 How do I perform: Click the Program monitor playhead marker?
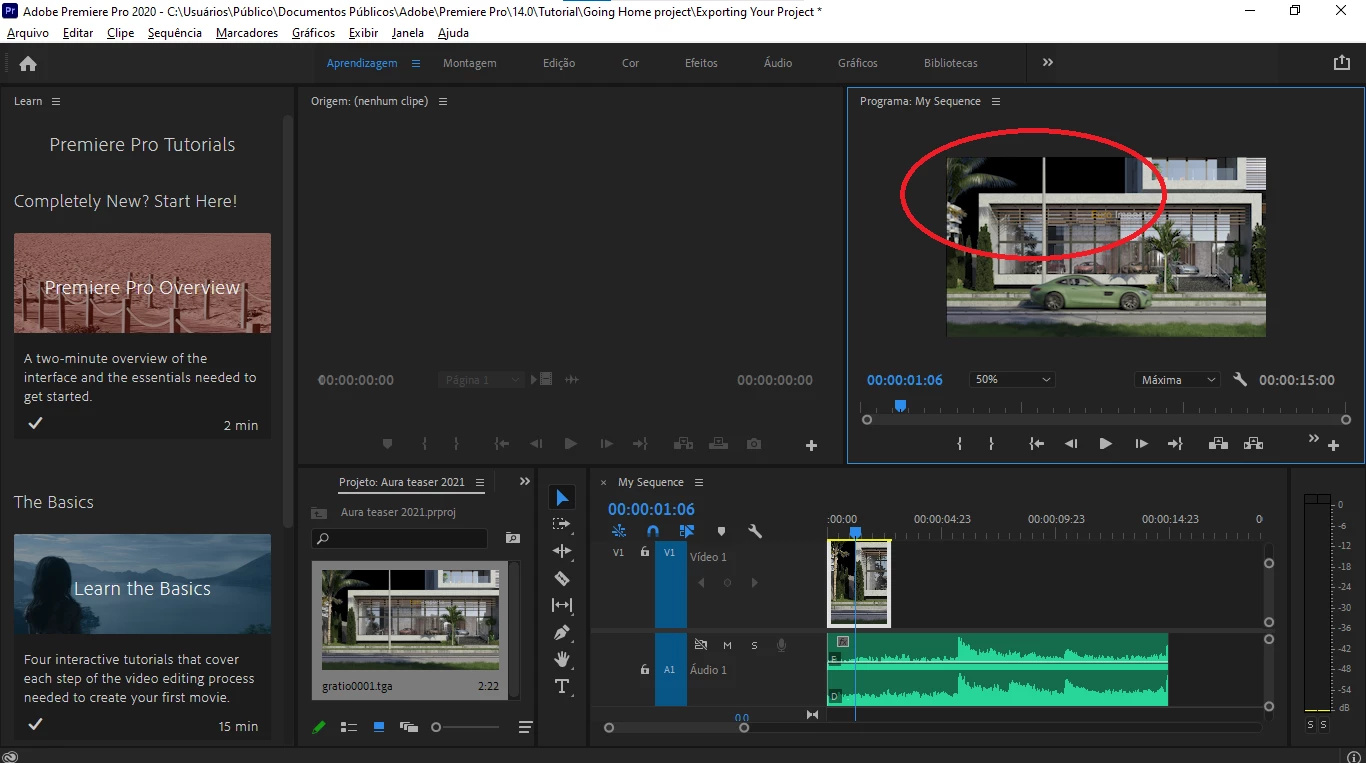pos(900,406)
